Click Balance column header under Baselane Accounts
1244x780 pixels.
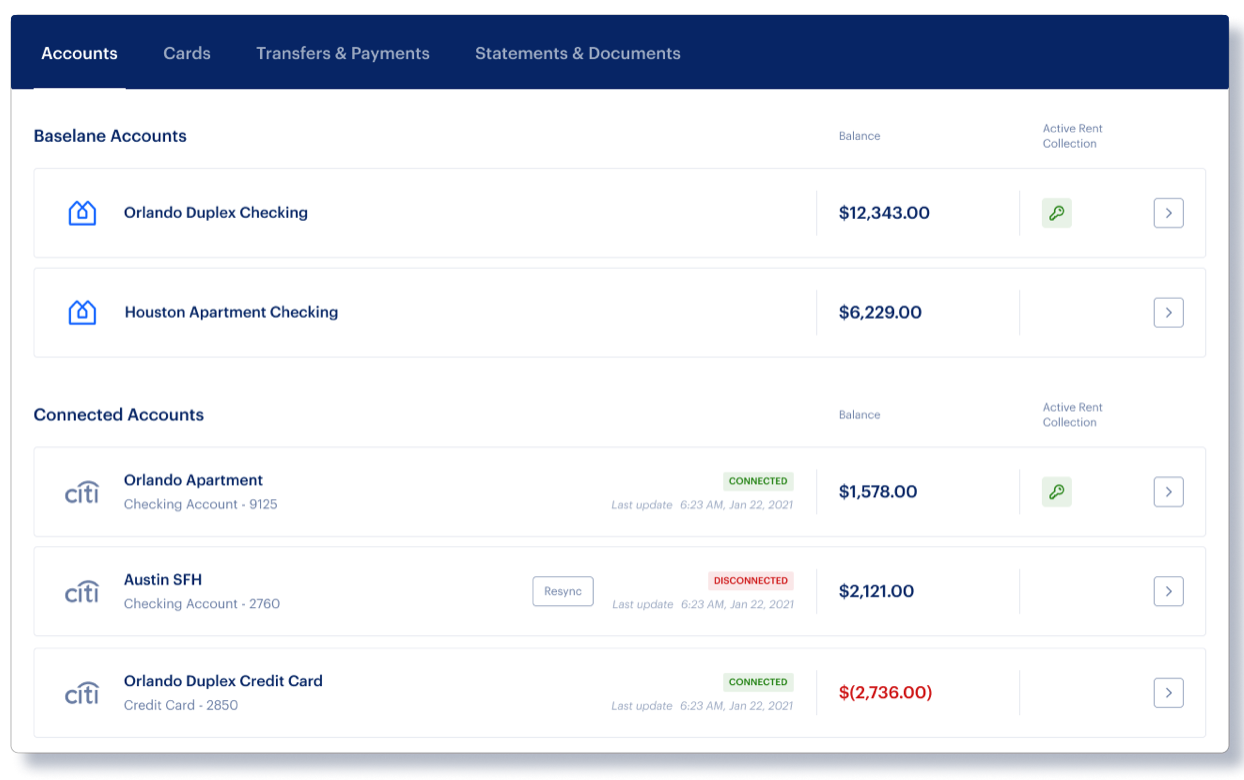859,136
